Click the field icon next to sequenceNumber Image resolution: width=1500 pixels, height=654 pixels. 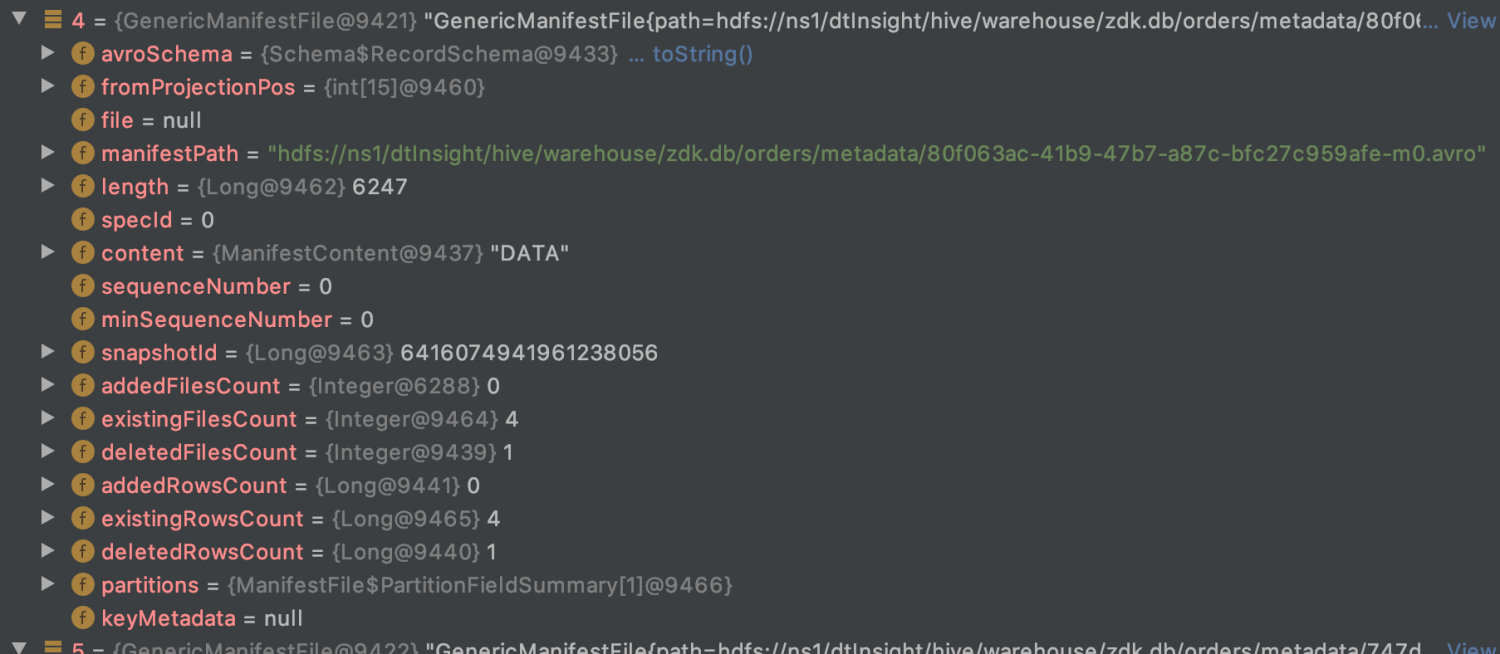[x=83, y=286]
